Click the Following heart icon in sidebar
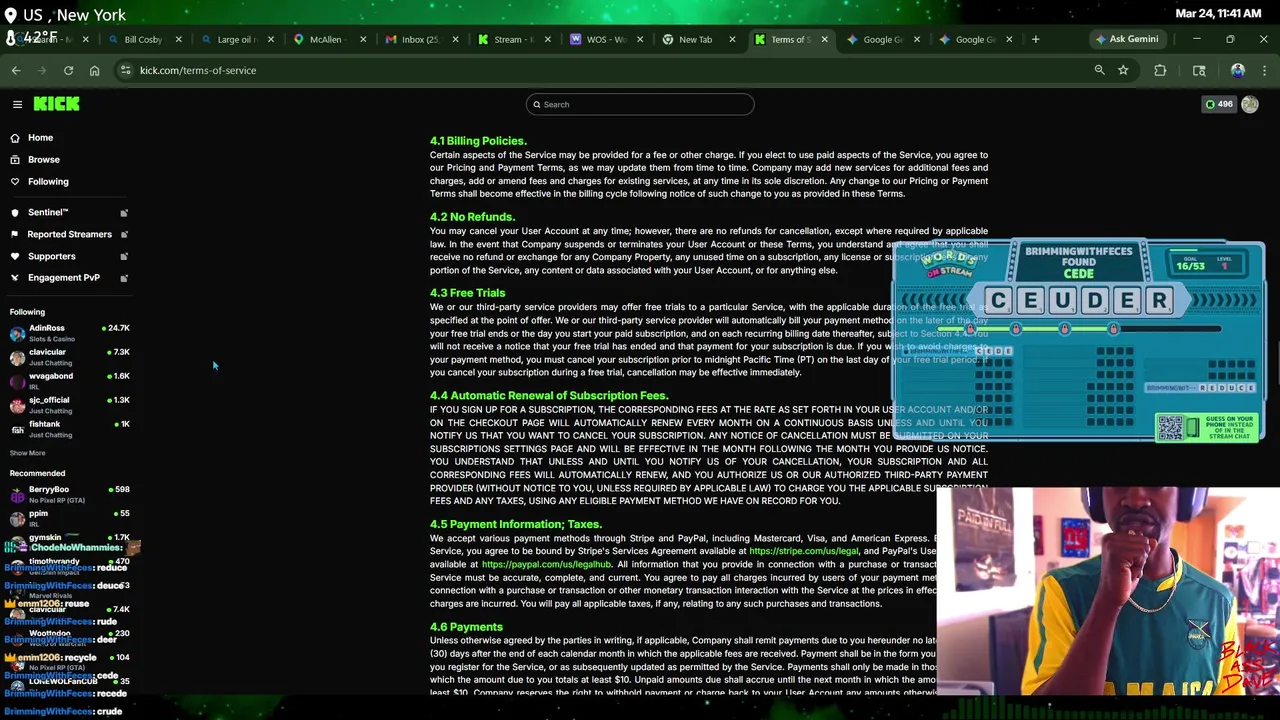 click(x=15, y=182)
